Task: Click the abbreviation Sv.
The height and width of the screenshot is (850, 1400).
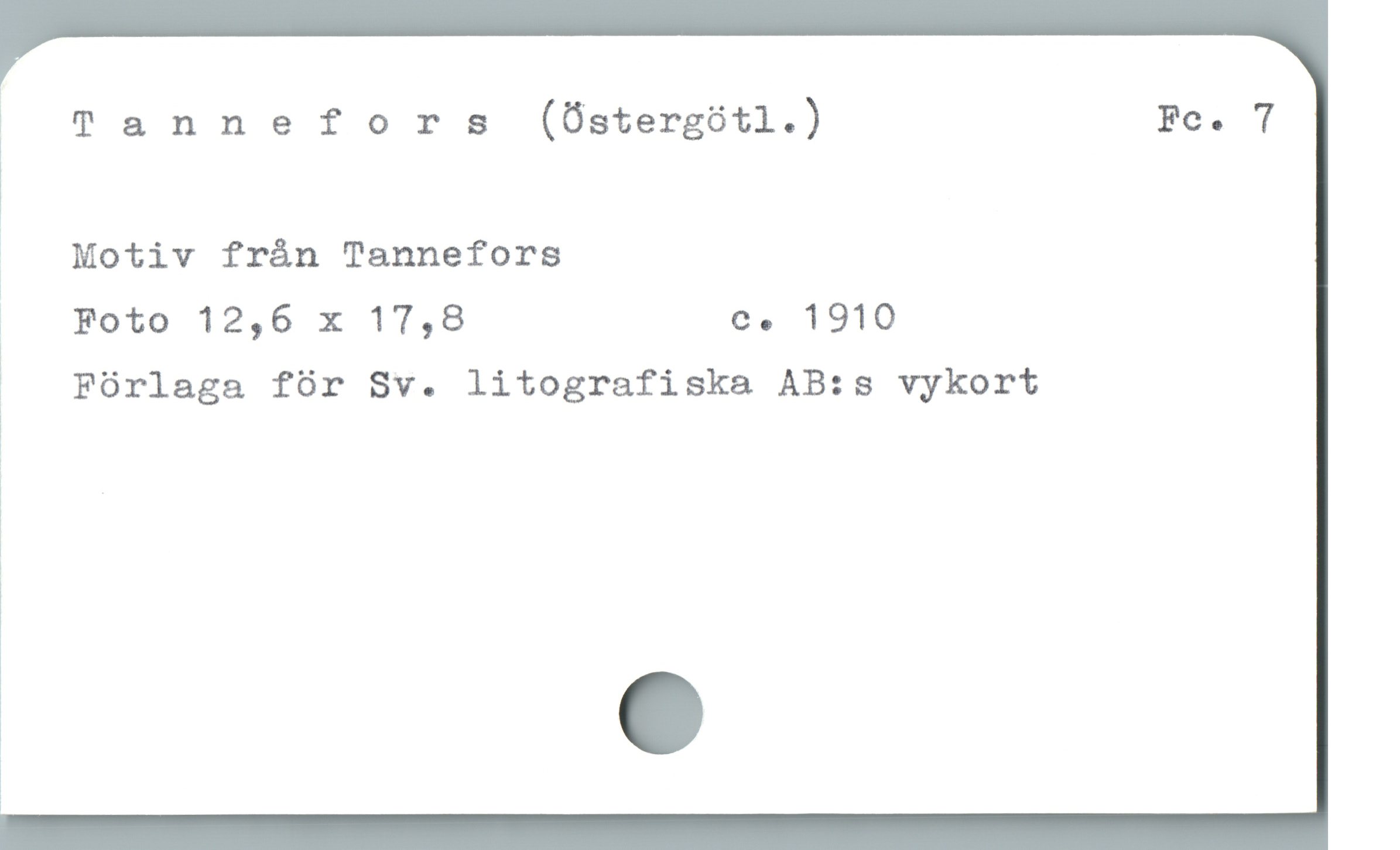Action: point(403,384)
